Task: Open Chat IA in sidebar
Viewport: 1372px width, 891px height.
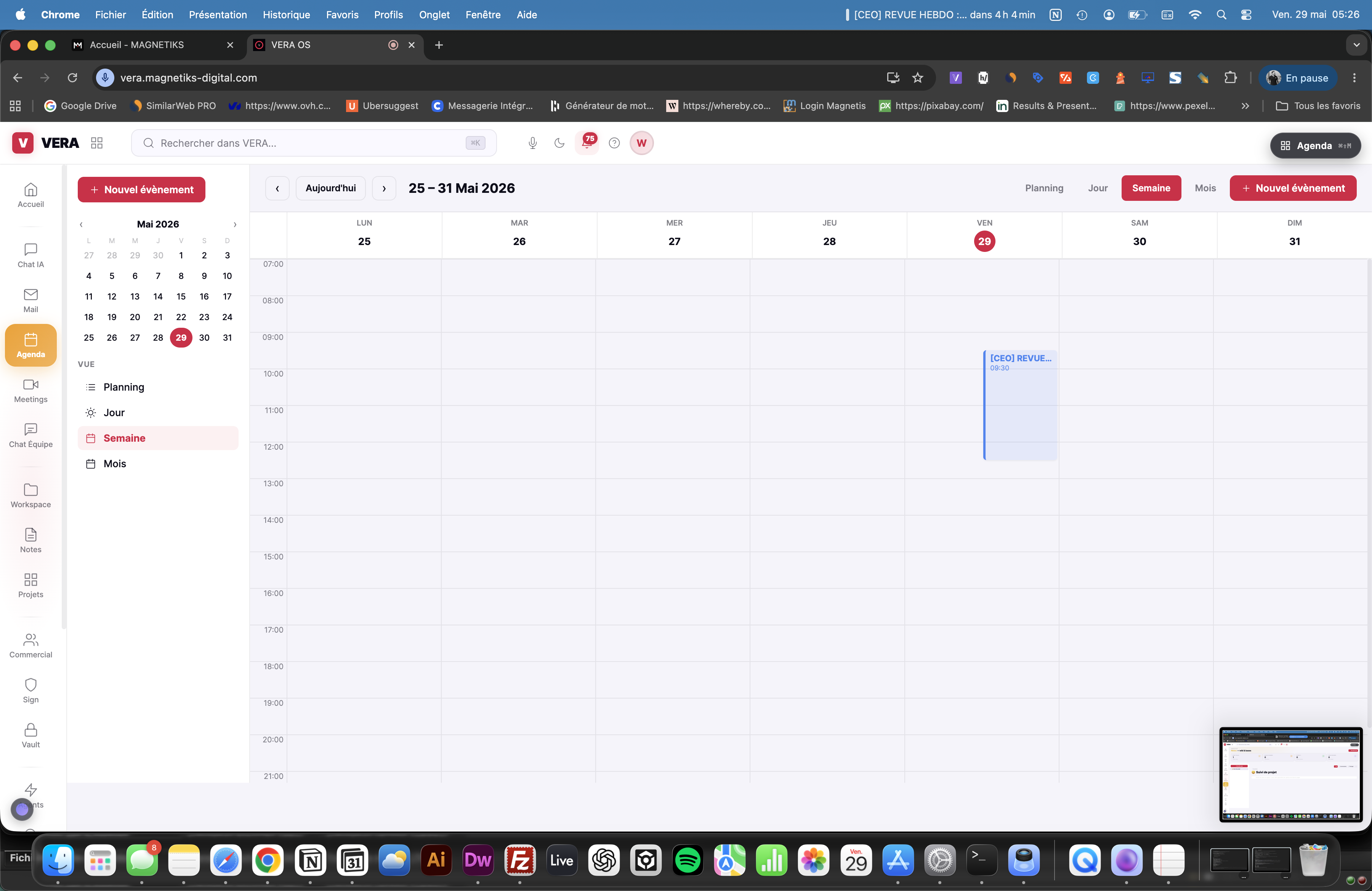Action: [x=30, y=255]
